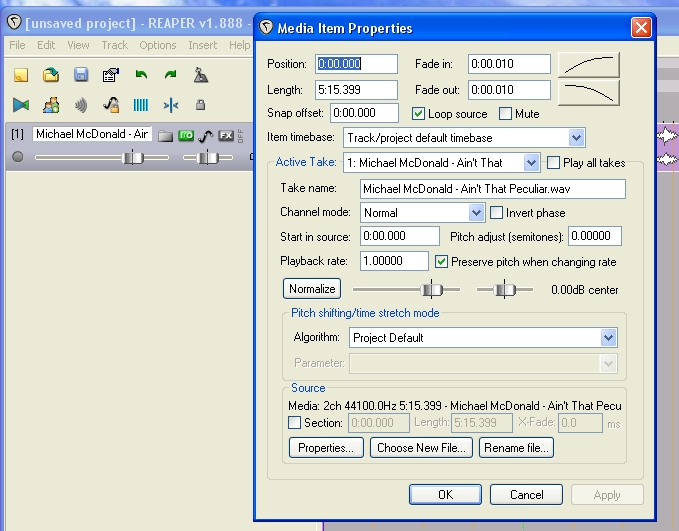Open the Track menu
This screenshot has width=679, height=531.
click(115, 45)
